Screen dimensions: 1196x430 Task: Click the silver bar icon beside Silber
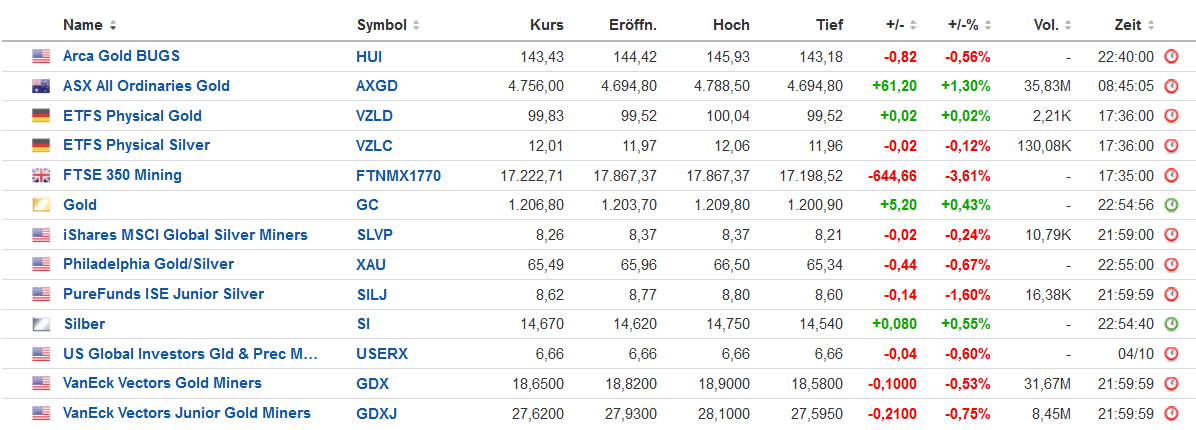point(40,324)
